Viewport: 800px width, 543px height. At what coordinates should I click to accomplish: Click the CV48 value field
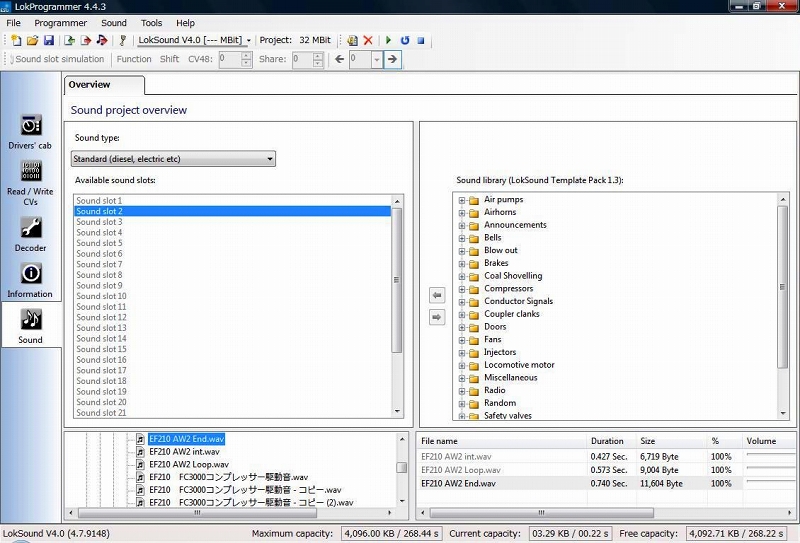[230, 59]
